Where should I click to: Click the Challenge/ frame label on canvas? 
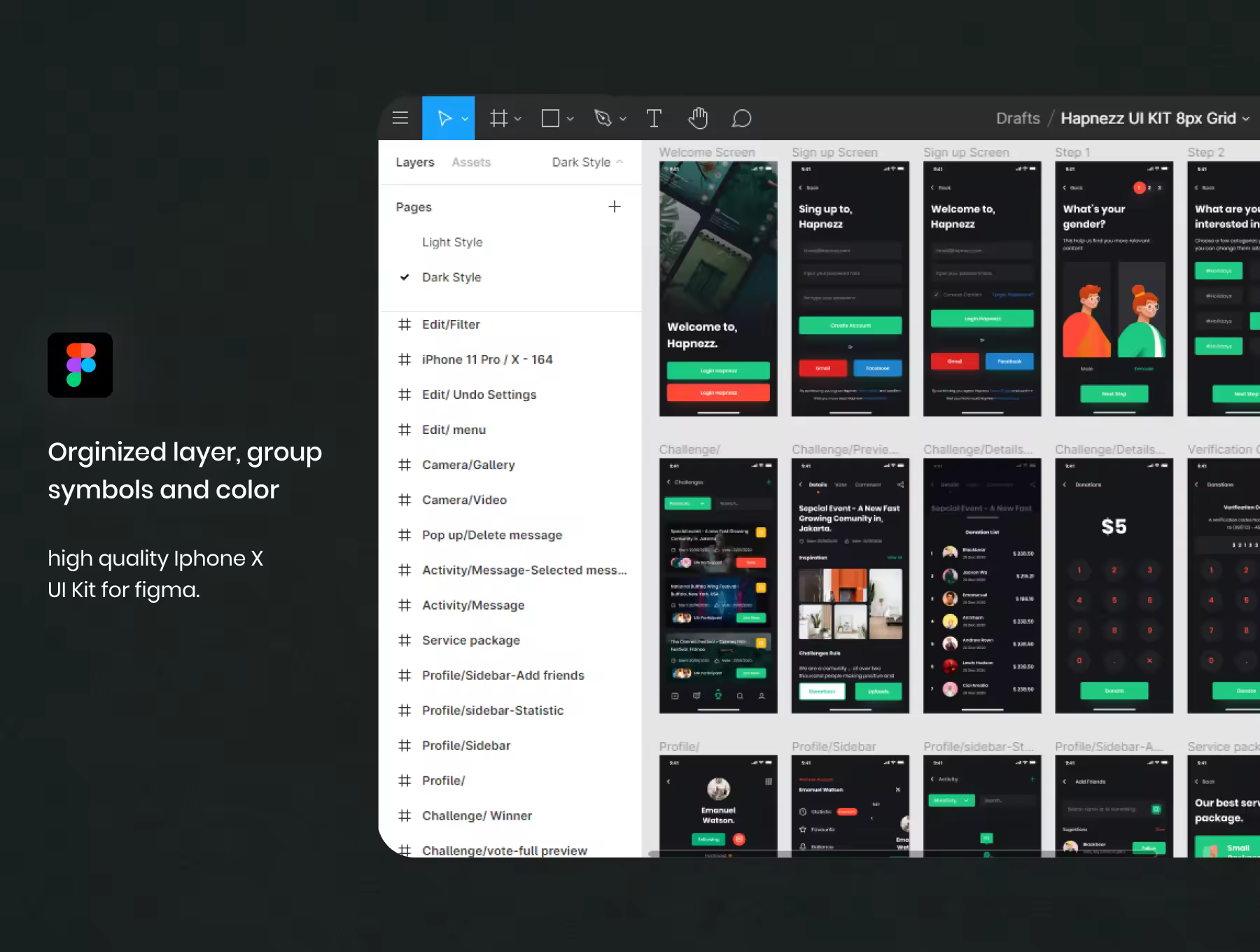(x=689, y=449)
